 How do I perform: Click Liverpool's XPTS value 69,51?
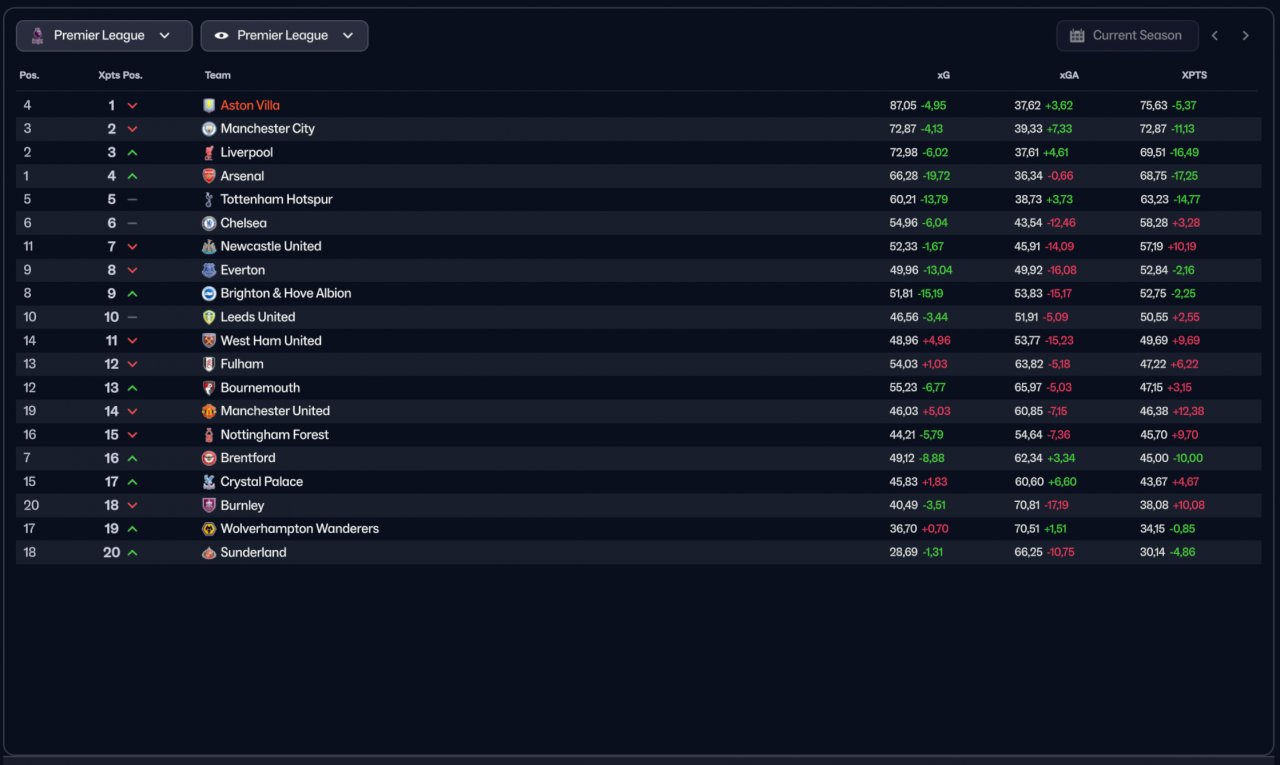[x=1153, y=152]
